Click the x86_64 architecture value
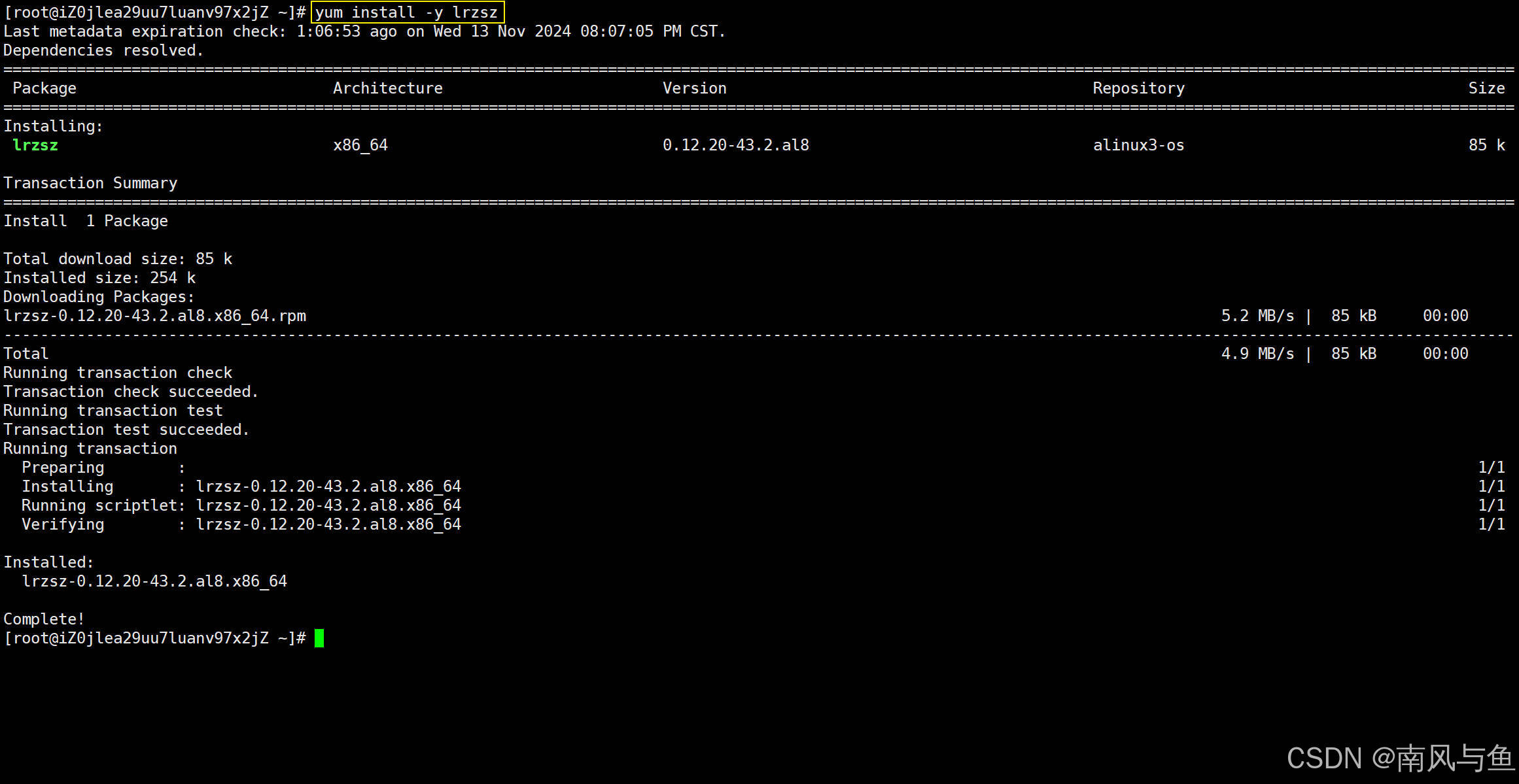1519x784 pixels. pyautogui.click(x=360, y=145)
